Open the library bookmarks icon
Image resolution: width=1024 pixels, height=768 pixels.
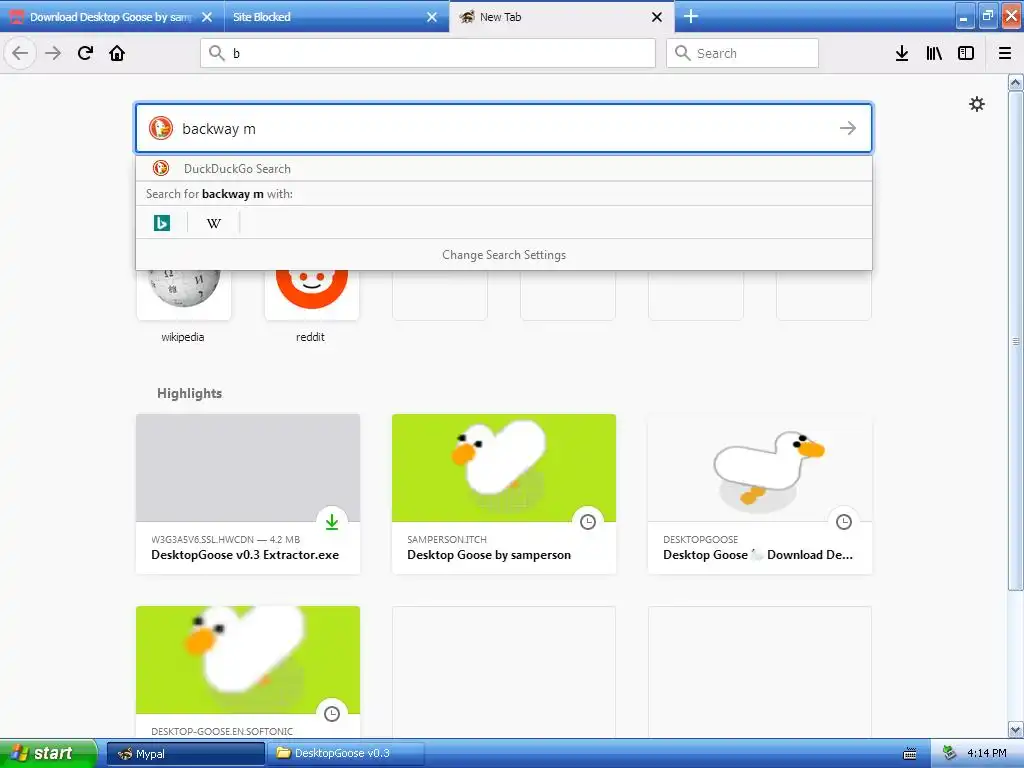coord(934,53)
